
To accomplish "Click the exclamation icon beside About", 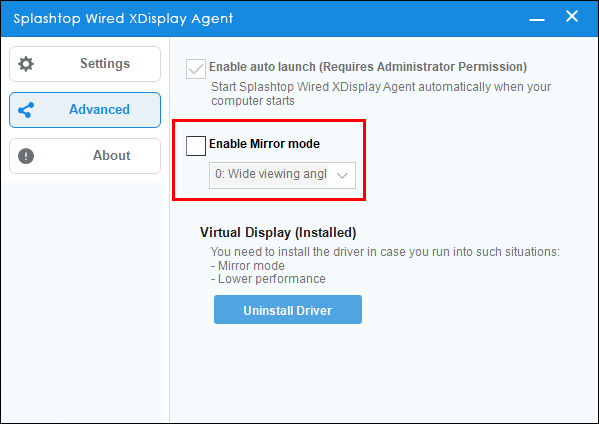I will (26, 156).
